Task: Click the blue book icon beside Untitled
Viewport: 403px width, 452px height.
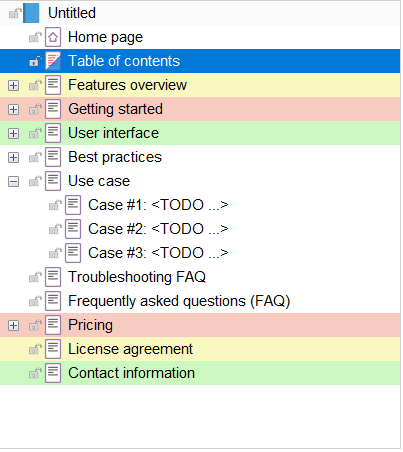Action: (x=31, y=13)
